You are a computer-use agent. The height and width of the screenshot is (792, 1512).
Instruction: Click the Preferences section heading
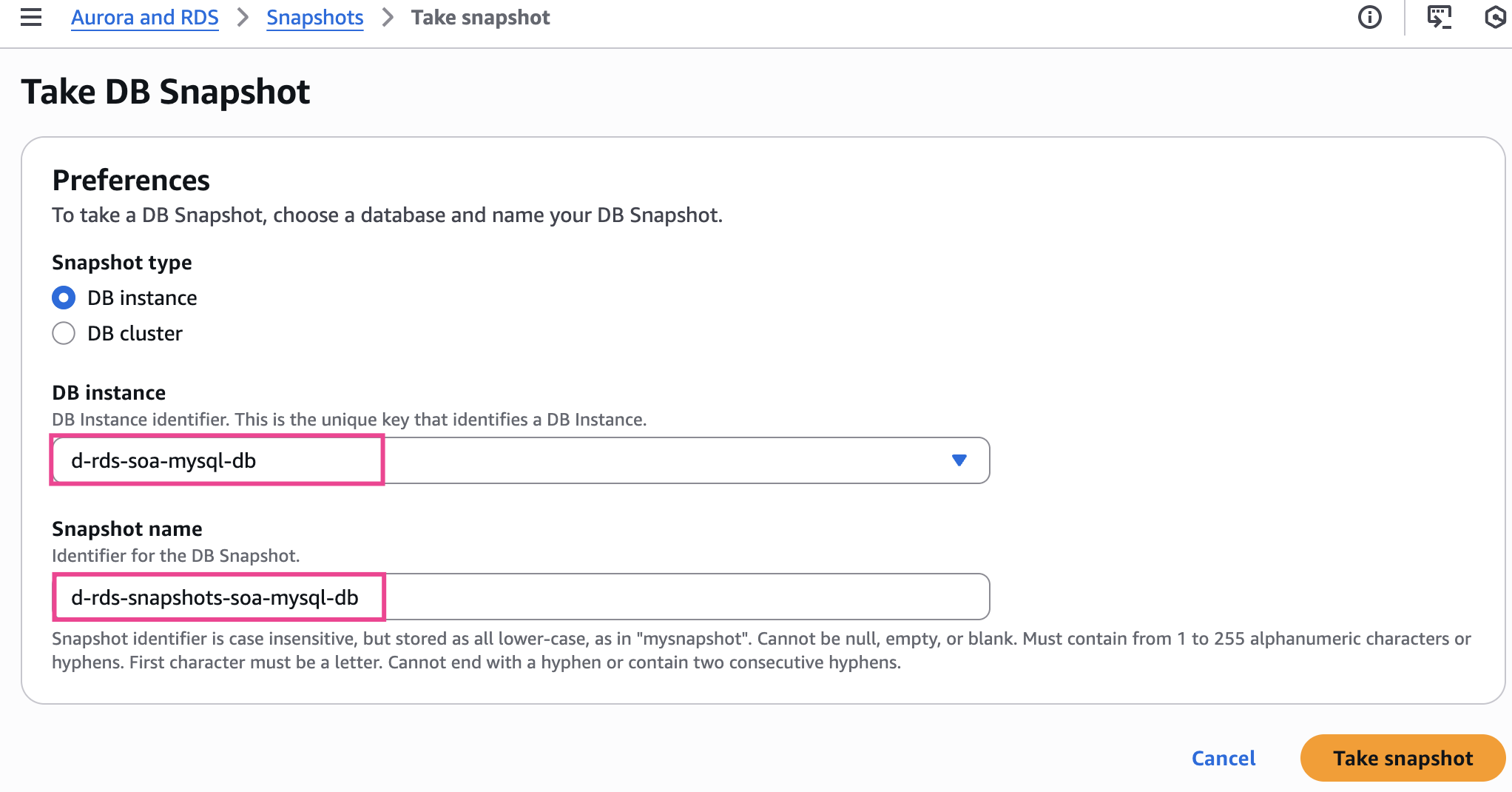(131, 180)
